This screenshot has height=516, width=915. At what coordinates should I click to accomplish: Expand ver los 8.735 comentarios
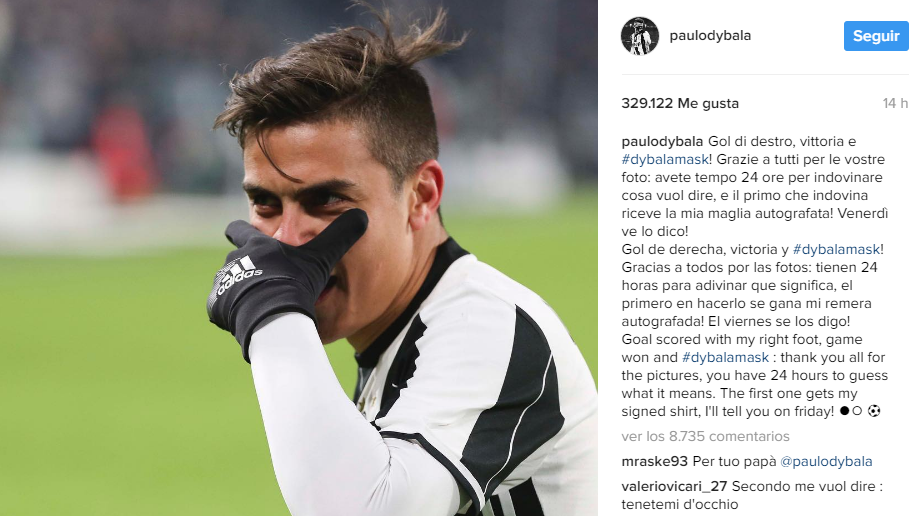click(x=705, y=436)
